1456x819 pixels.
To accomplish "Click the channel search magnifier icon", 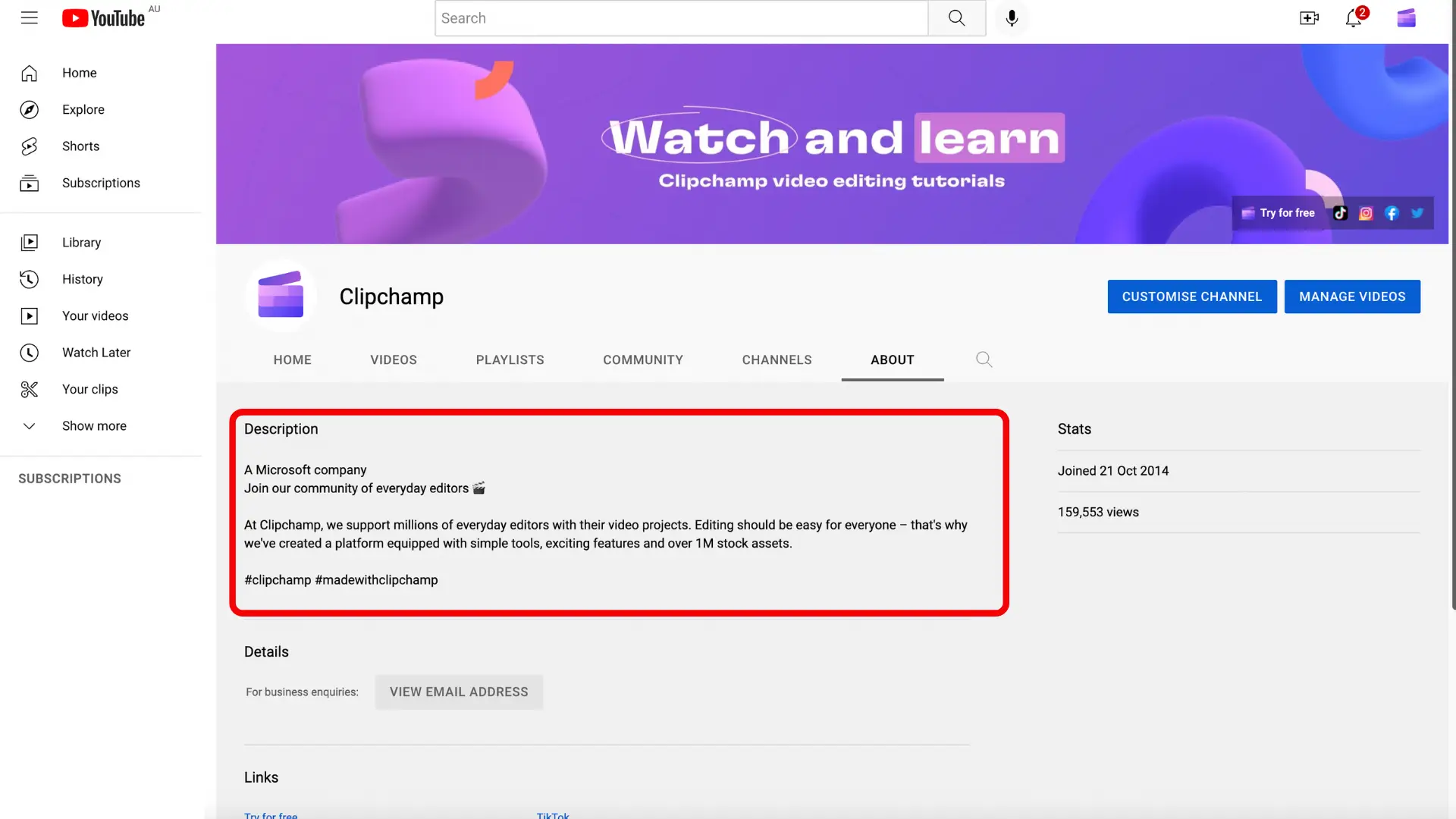I will click(984, 360).
